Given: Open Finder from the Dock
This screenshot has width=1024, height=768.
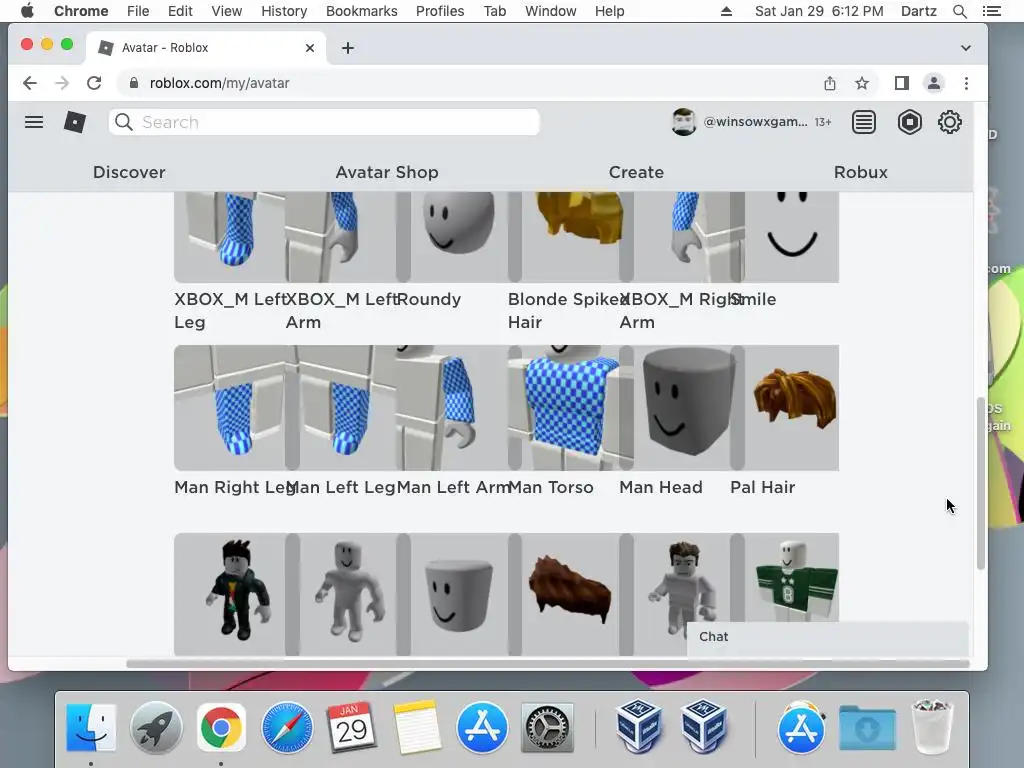Looking at the screenshot, I should pyautogui.click(x=91, y=727).
